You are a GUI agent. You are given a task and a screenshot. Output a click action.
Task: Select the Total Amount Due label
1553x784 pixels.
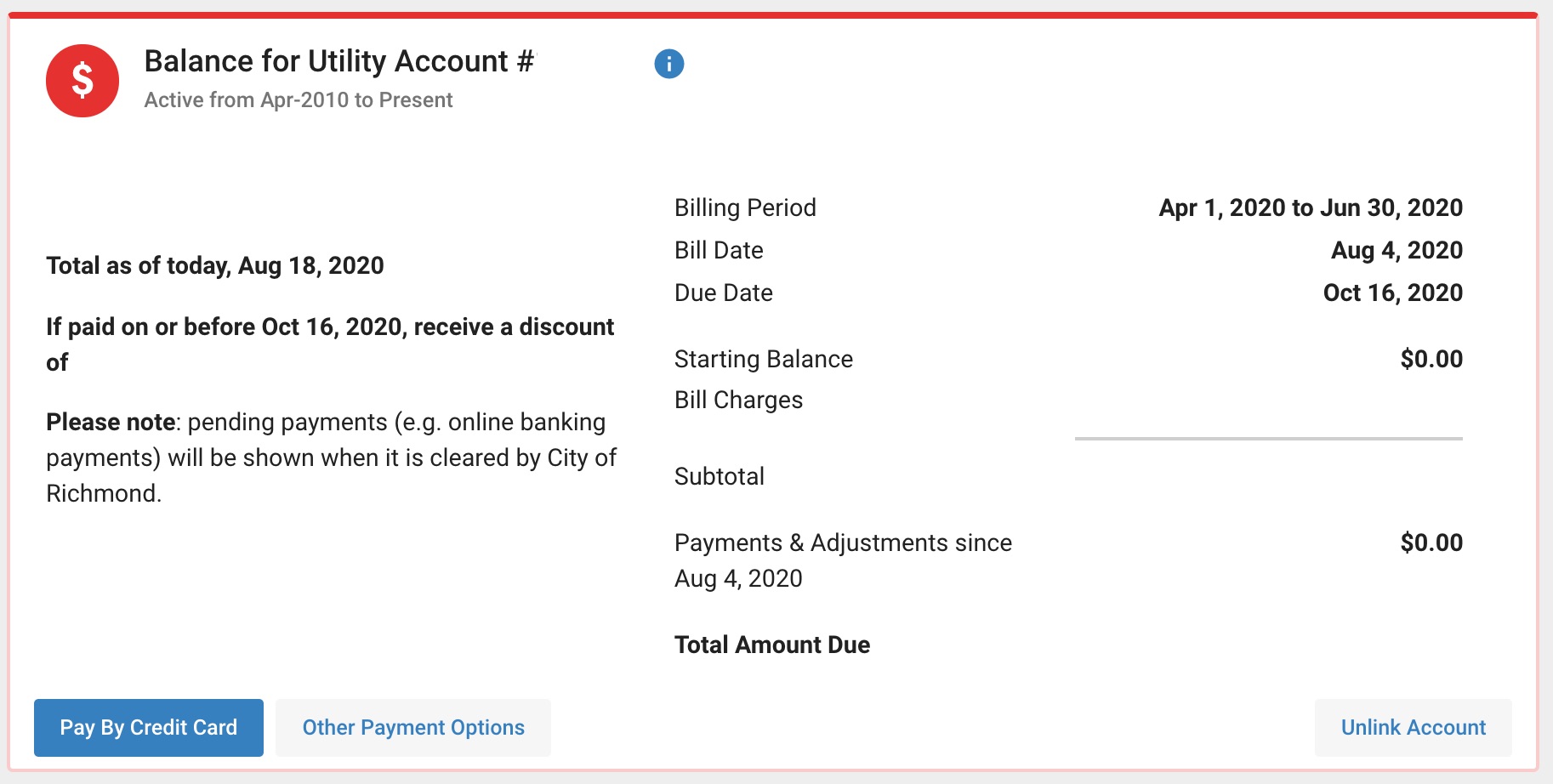[771, 645]
